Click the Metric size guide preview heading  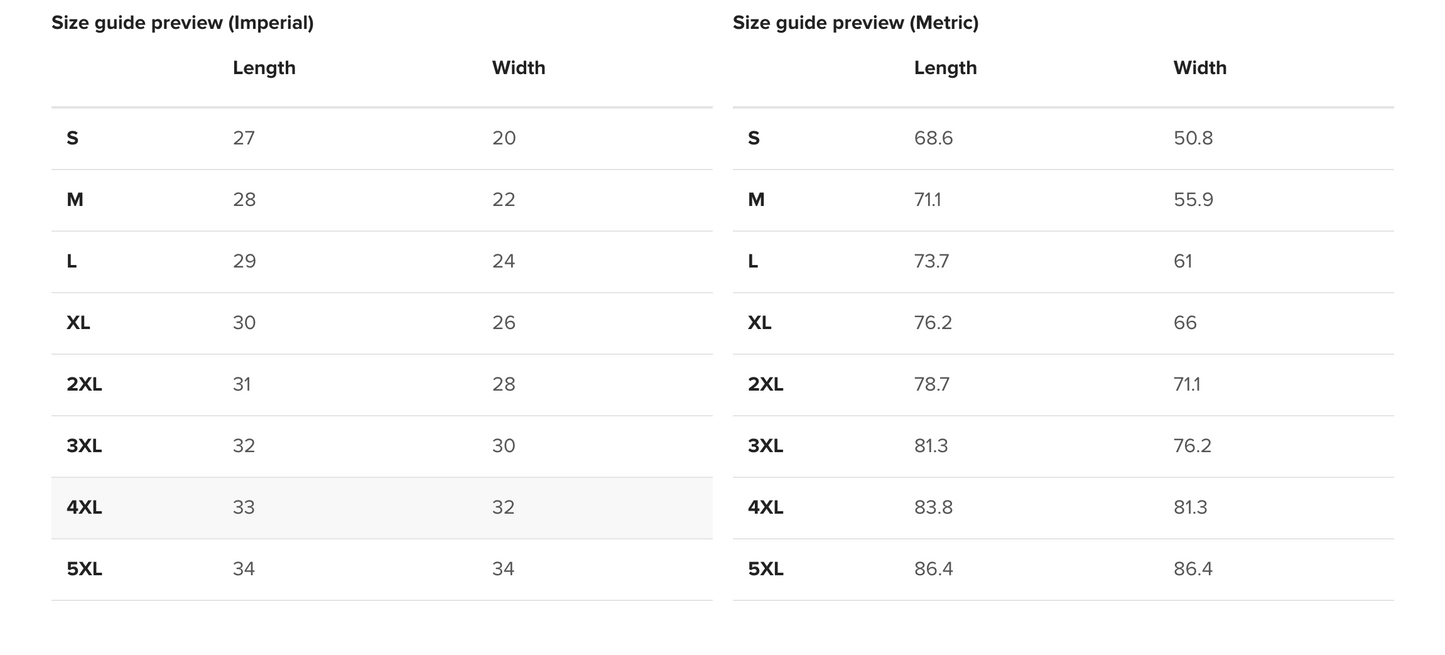tap(855, 23)
